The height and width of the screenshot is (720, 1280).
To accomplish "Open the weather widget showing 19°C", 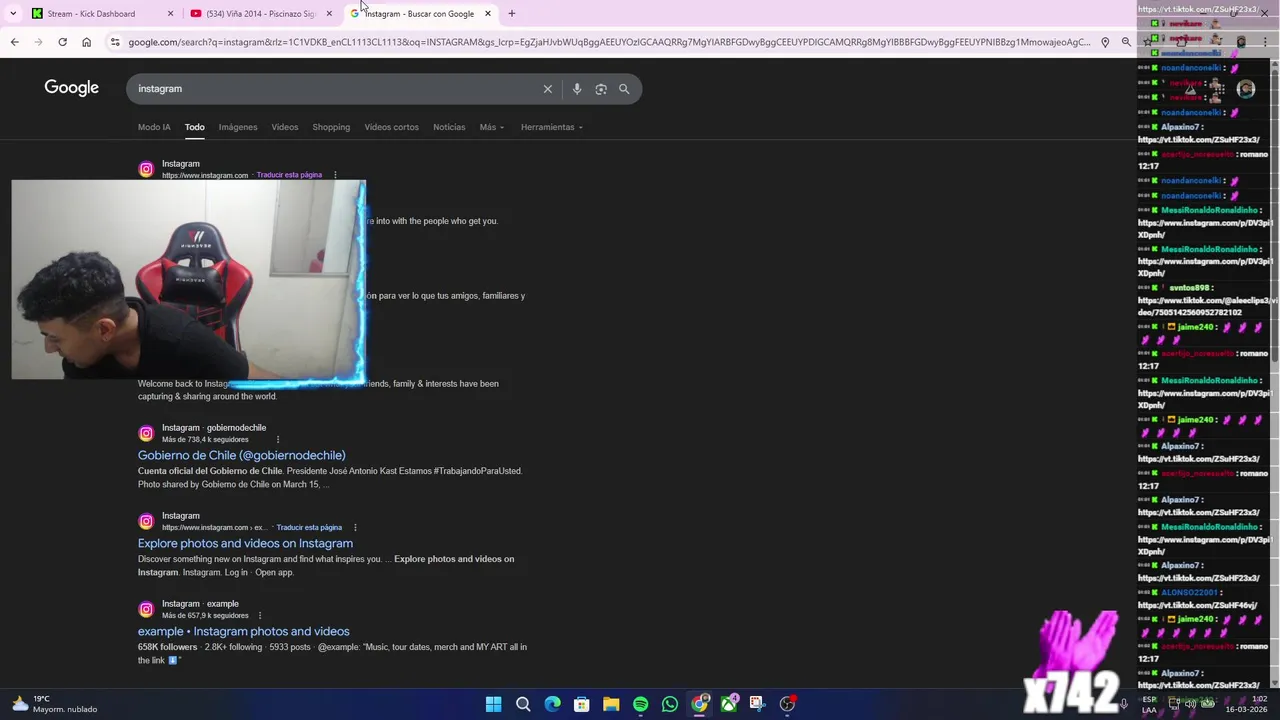I will point(54,704).
